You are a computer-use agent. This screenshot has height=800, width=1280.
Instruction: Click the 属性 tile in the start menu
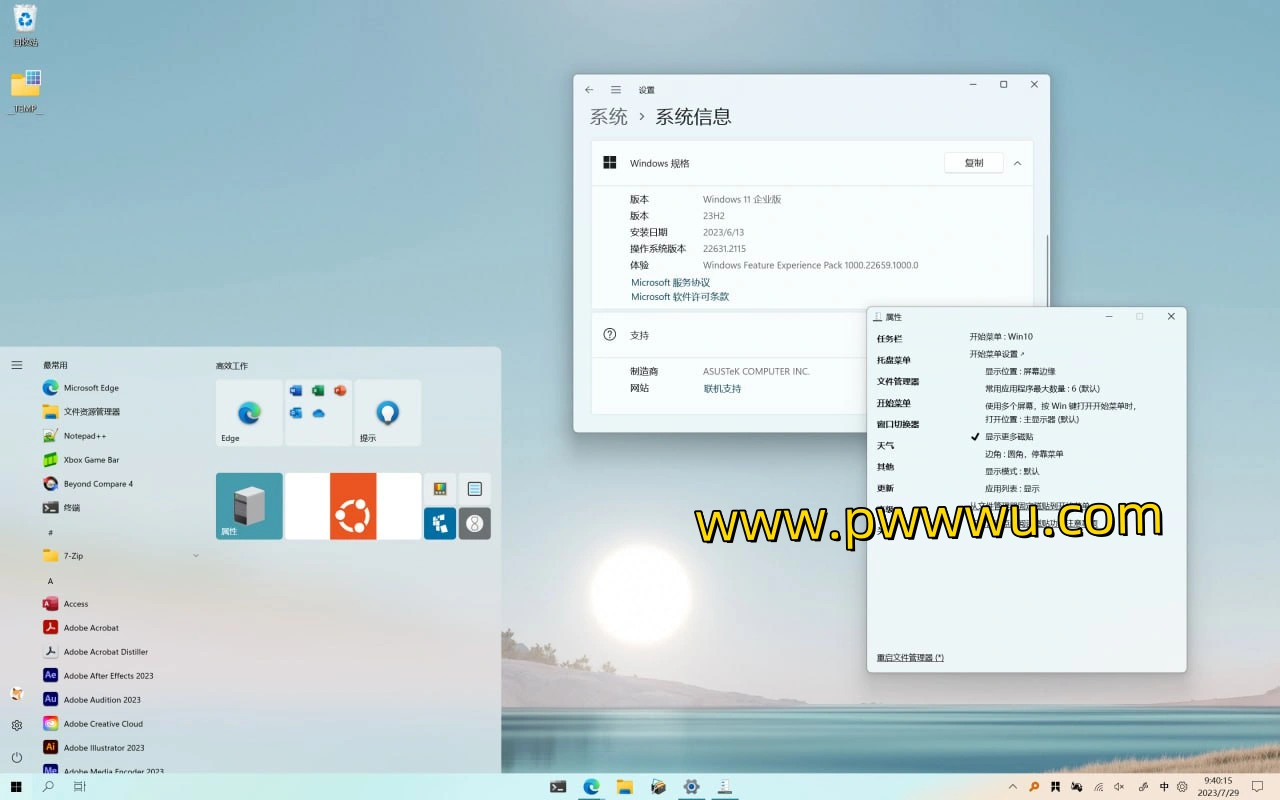[249, 506]
